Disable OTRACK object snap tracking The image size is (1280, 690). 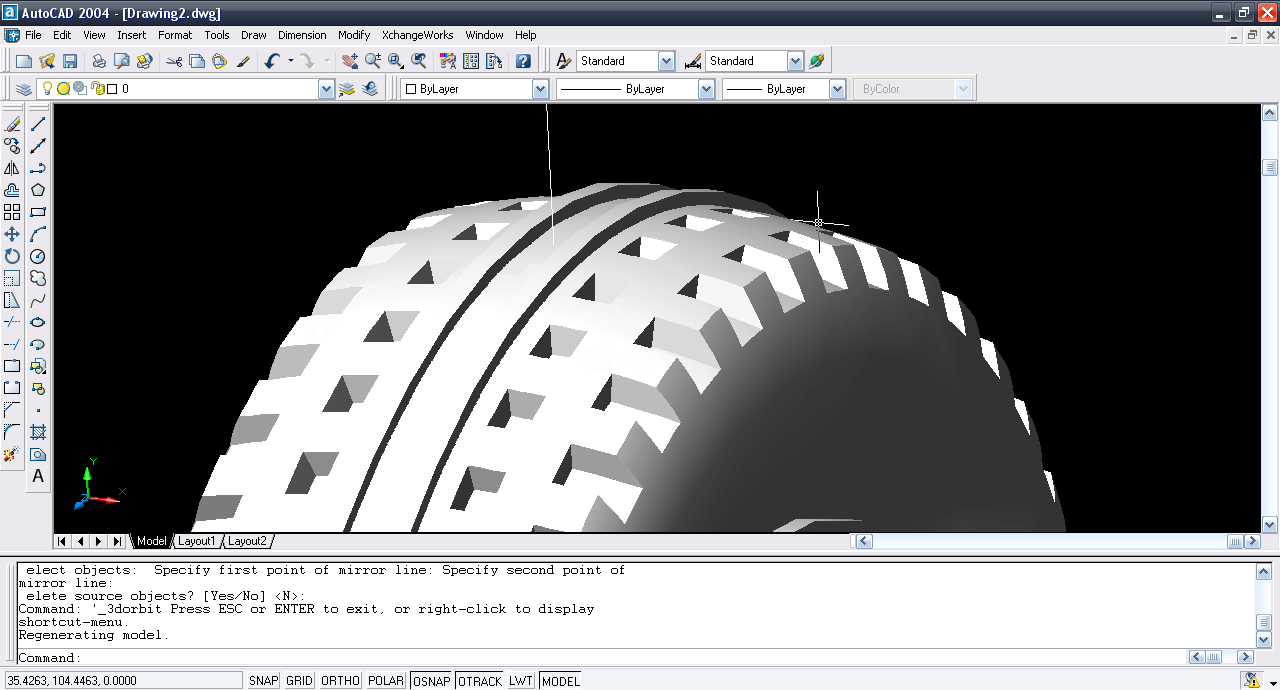[x=480, y=681]
